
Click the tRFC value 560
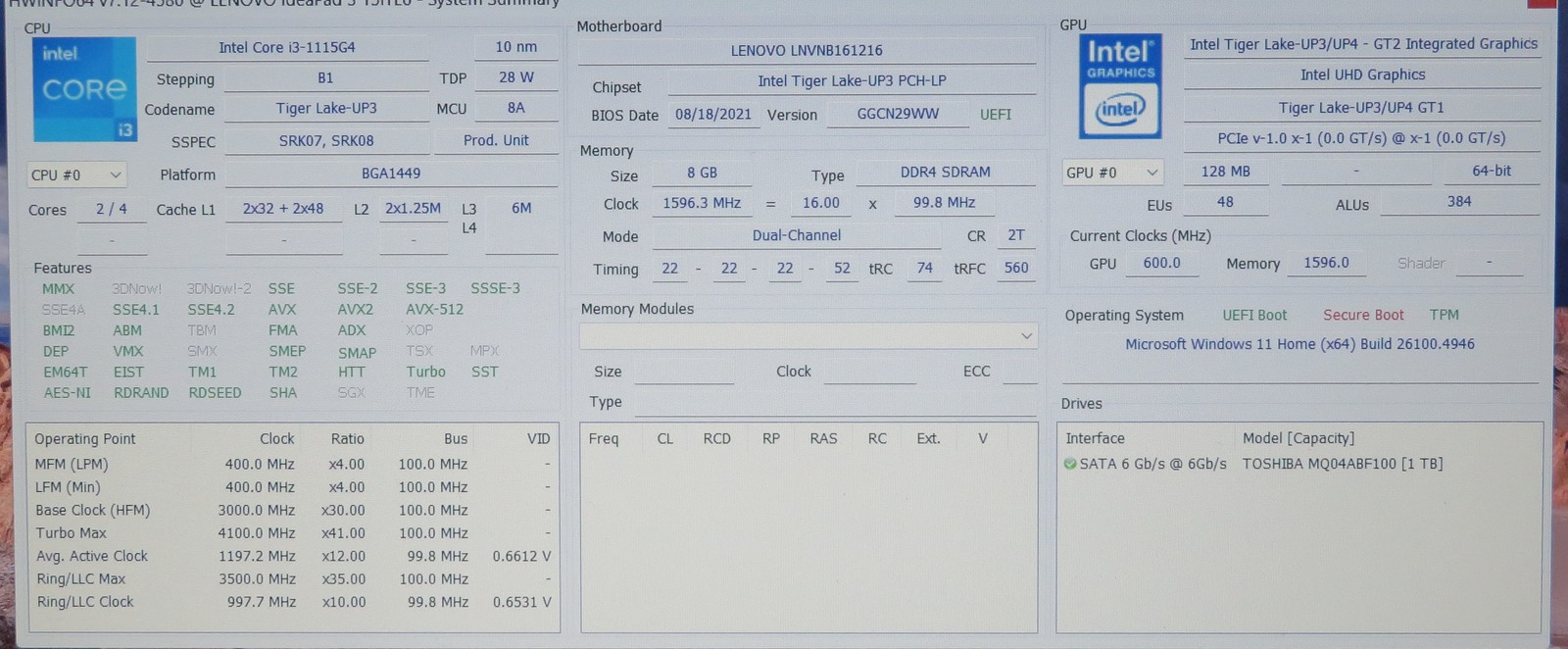(1016, 268)
